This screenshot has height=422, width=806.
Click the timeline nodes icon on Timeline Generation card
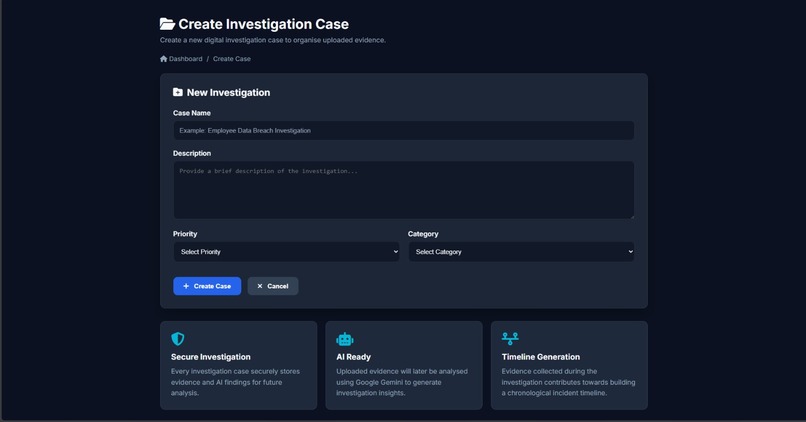510,338
